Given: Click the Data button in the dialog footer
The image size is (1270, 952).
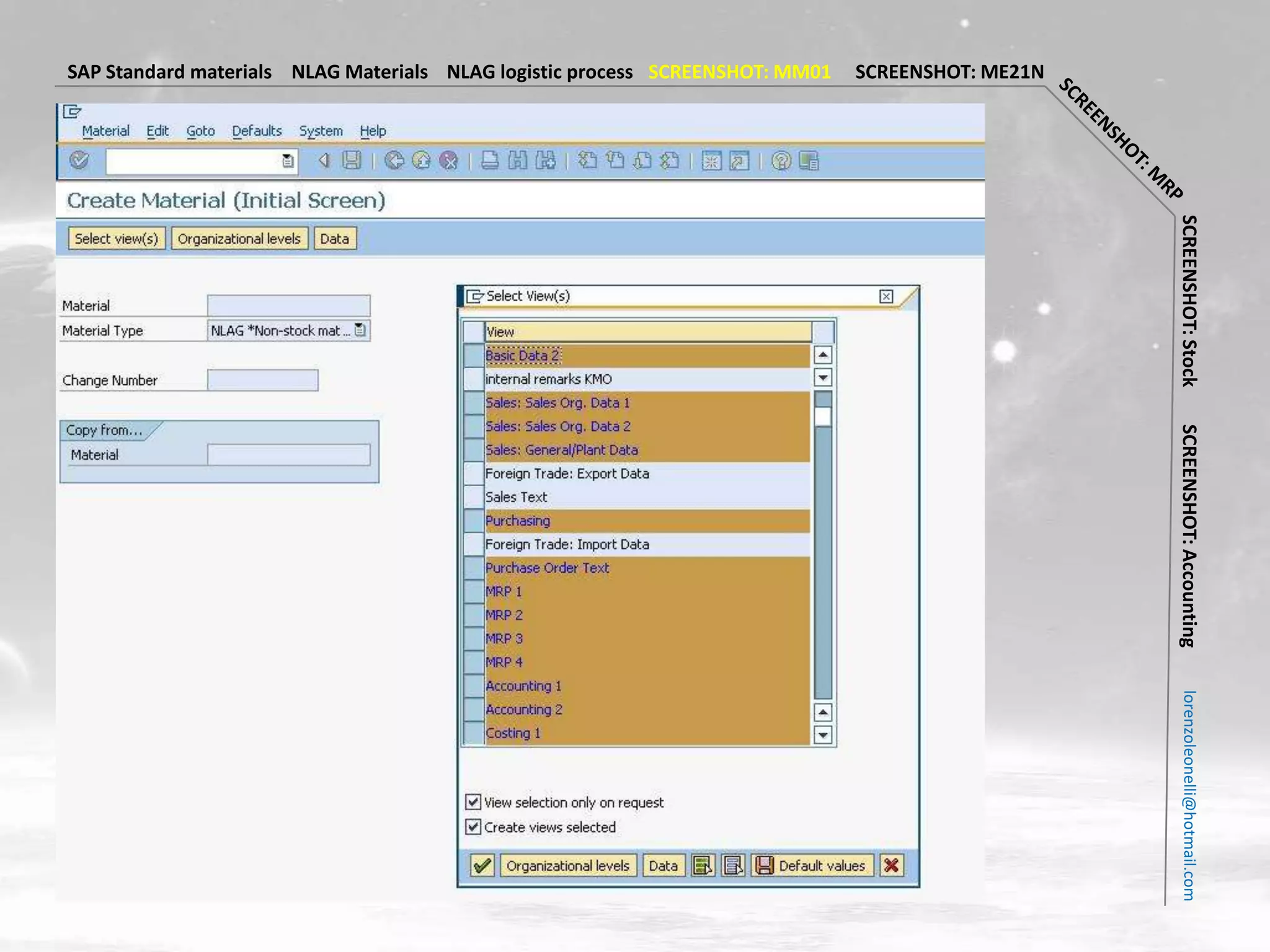Looking at the screenshot, I should click(664, 865).
